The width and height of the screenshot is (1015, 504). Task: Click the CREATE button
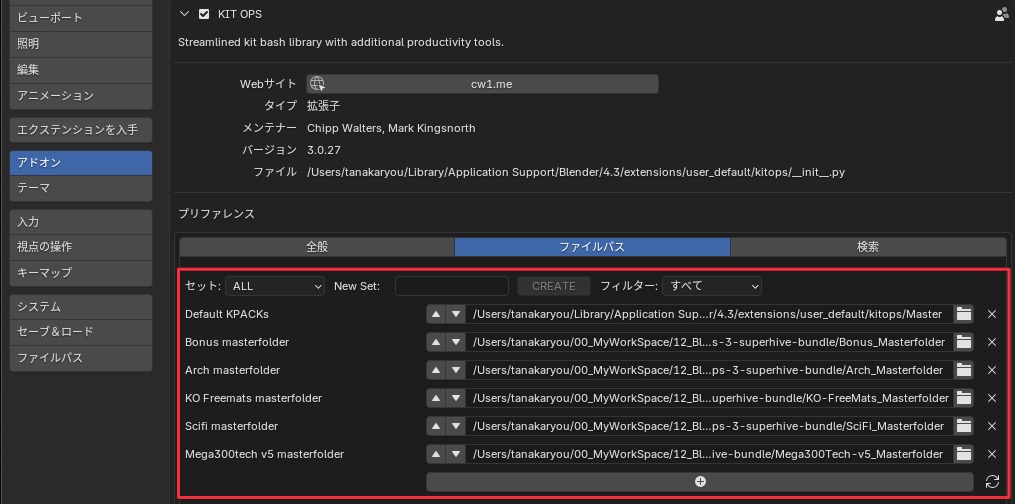tap(553, 285)
